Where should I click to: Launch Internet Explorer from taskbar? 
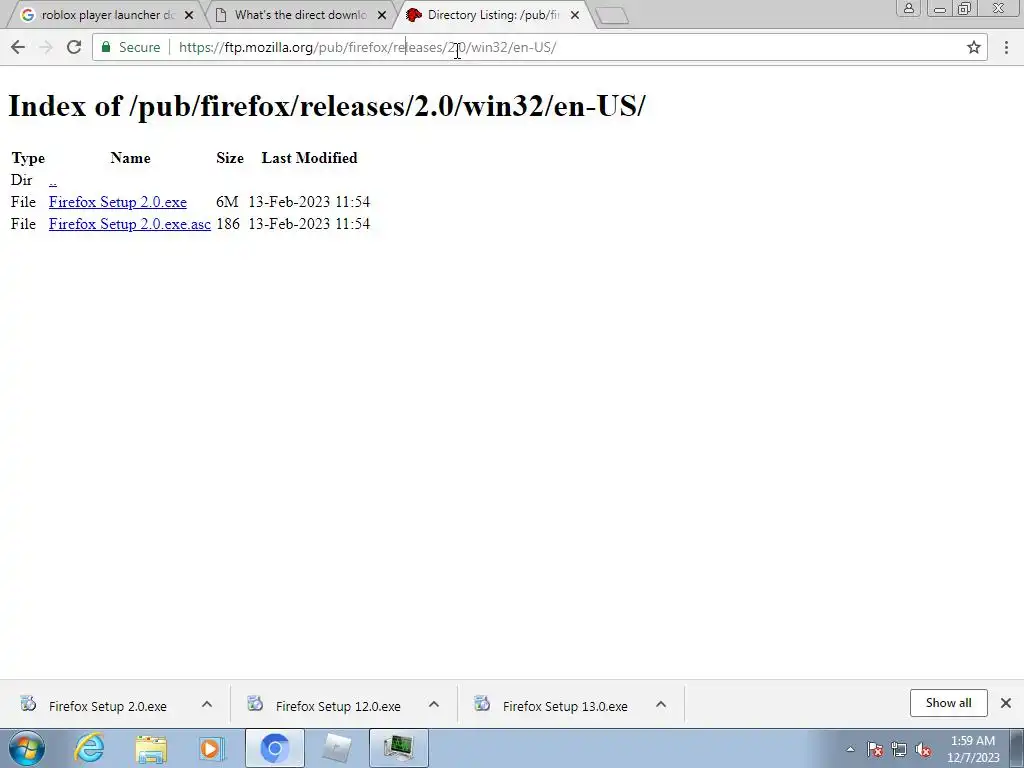coord(89,748)
